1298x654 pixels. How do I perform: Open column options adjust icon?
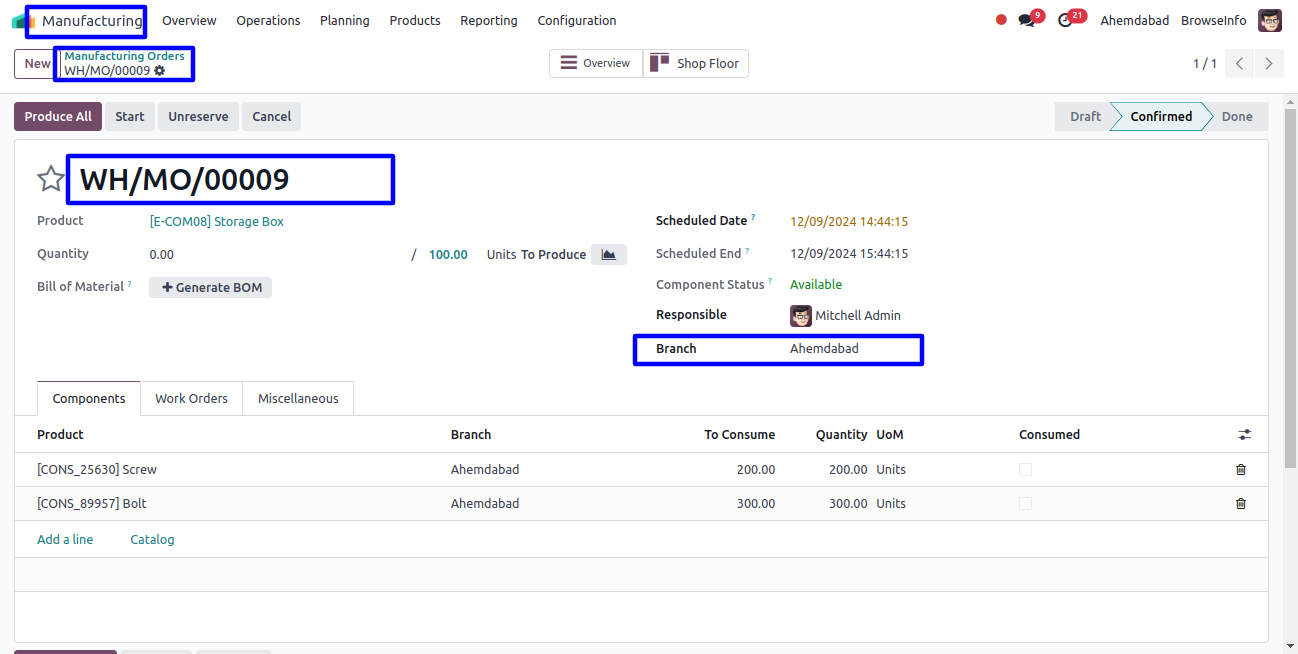(1244, 435)
